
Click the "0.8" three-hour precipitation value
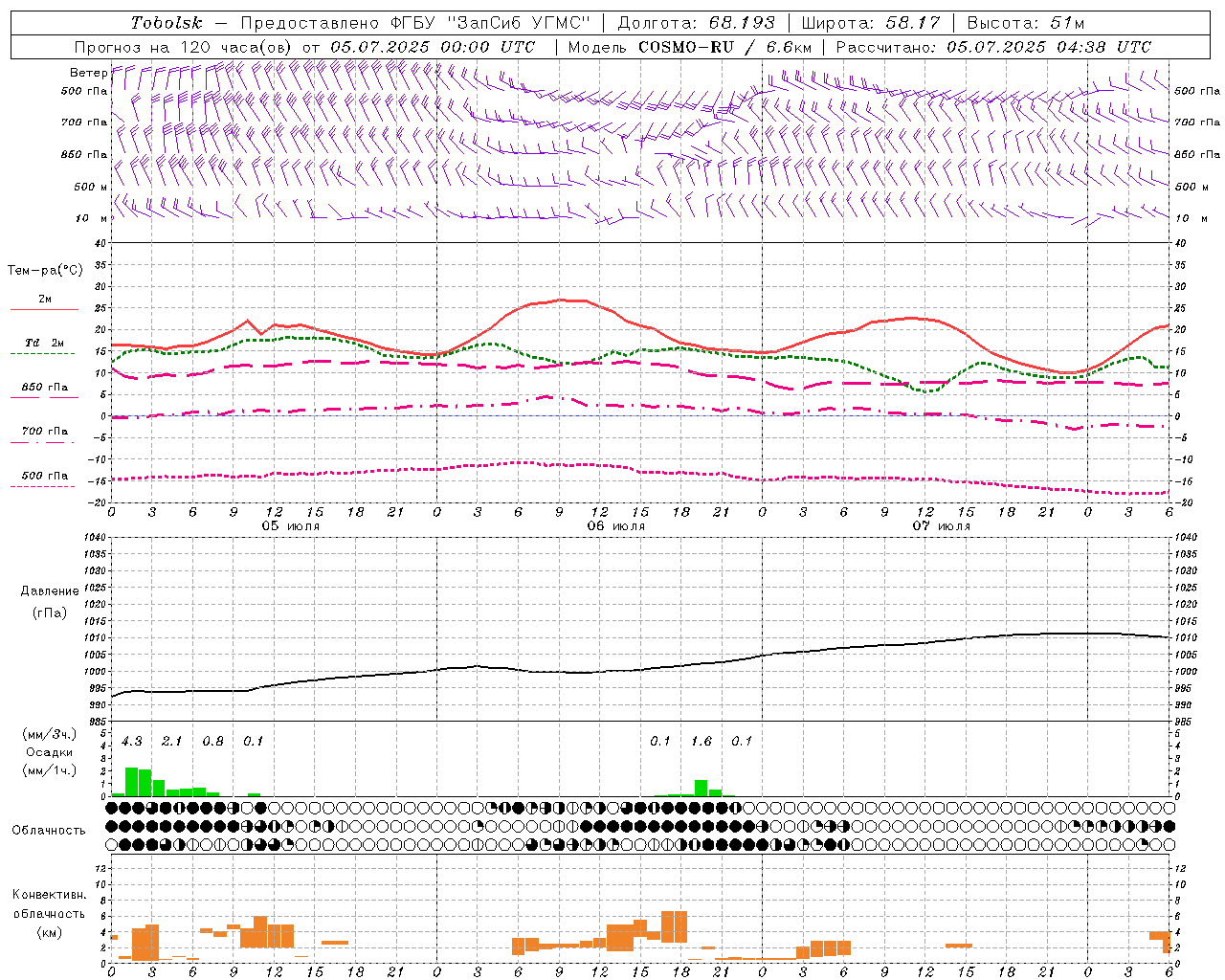(212, 742)
